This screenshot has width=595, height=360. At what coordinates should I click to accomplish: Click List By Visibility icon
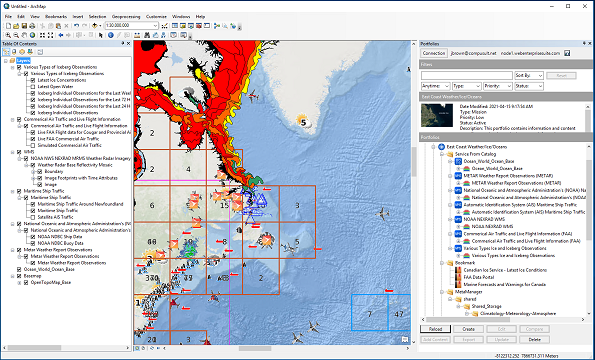[22, 52]
